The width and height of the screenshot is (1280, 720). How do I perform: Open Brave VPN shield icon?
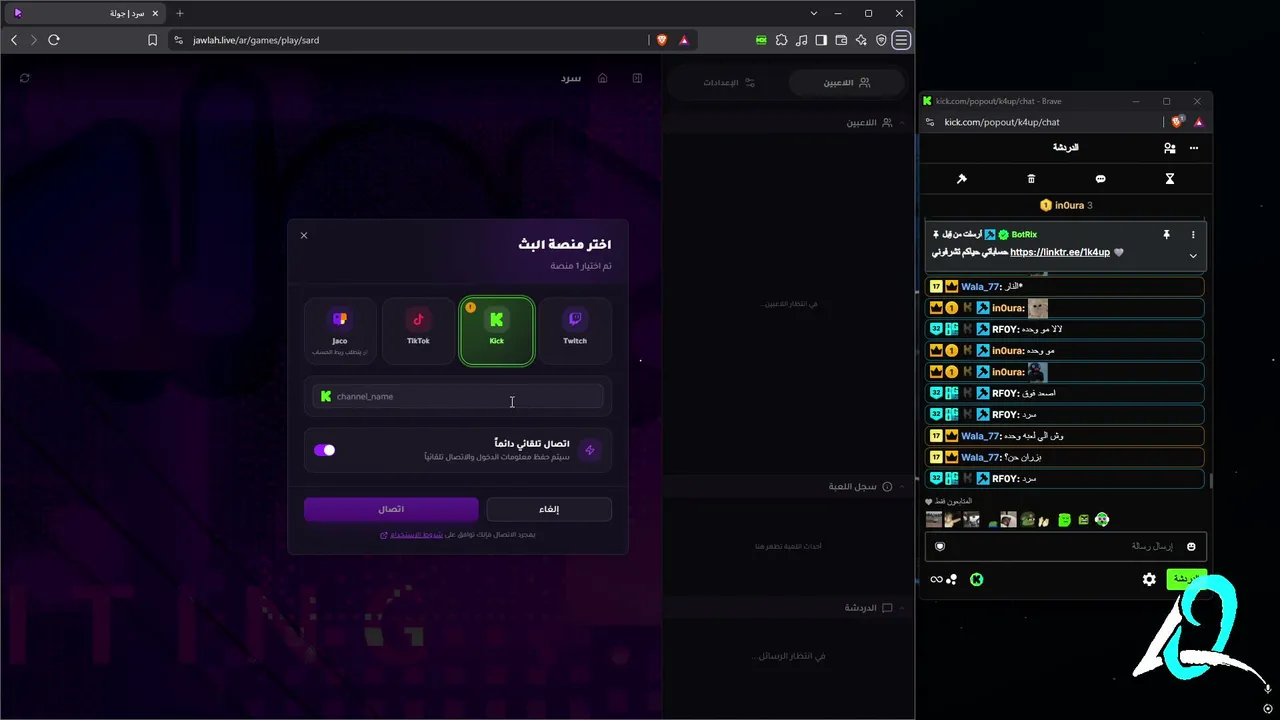tap(881, 40)
